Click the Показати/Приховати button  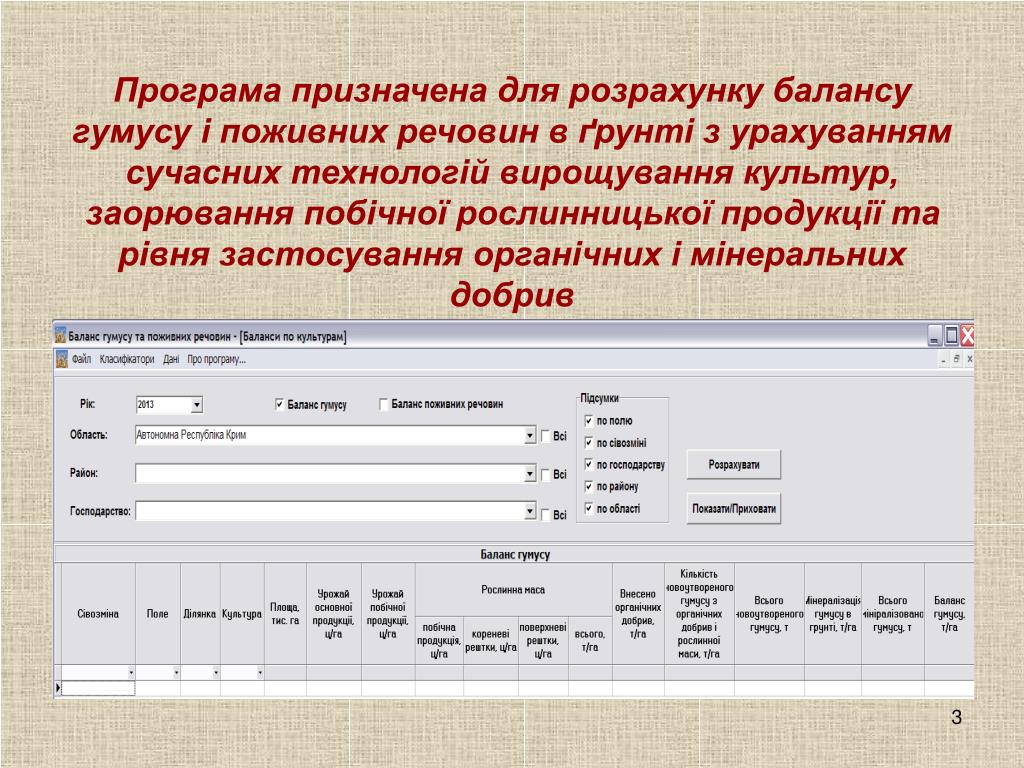click(x=733, y=509)
